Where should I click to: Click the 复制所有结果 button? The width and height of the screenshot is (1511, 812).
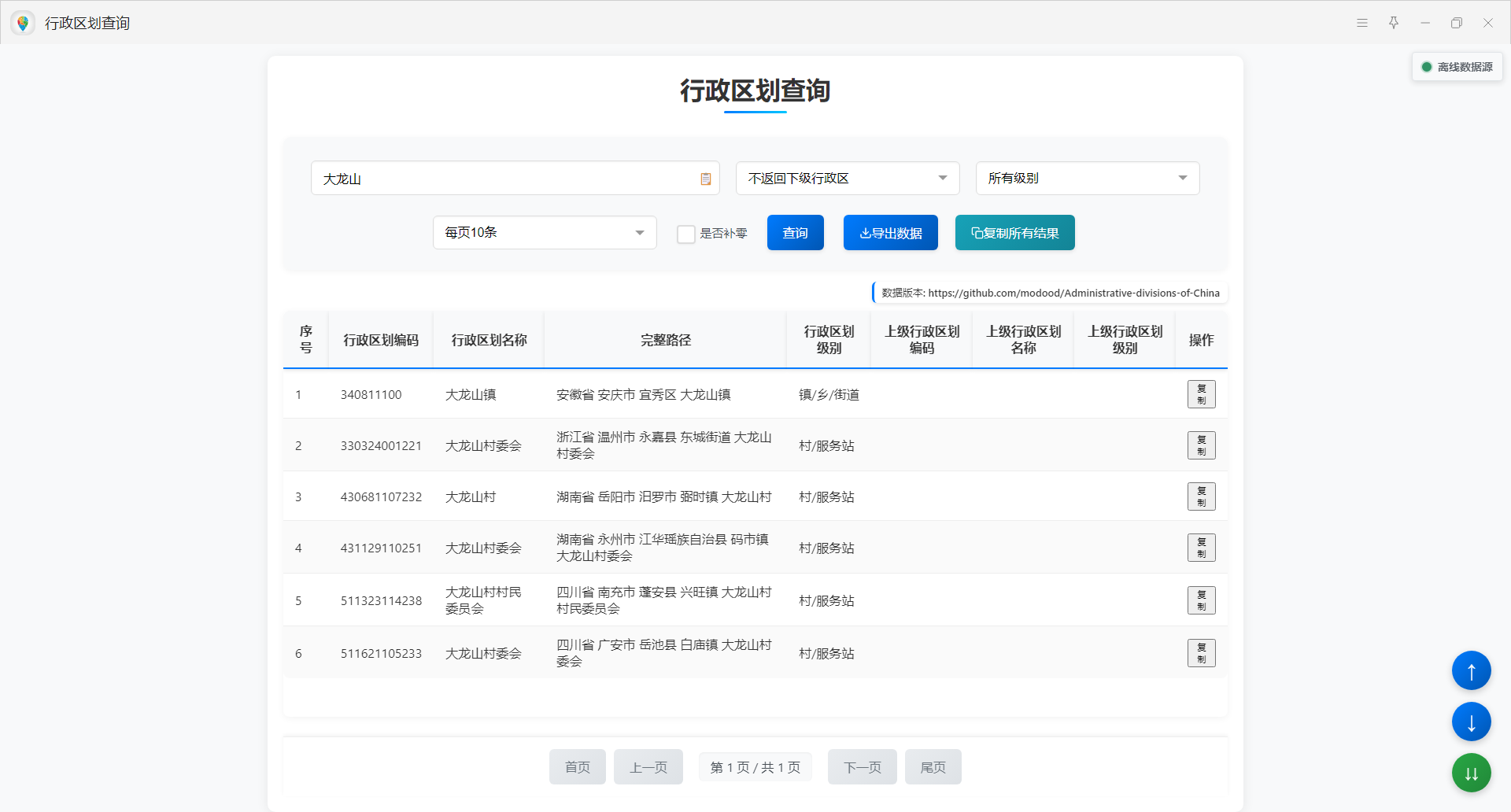[x=1015, y=233]
